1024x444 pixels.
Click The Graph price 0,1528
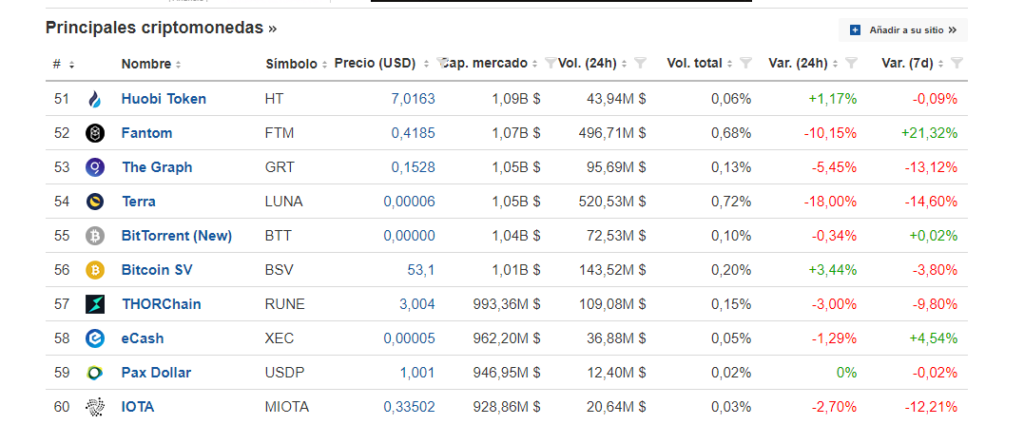coord(413,167)
